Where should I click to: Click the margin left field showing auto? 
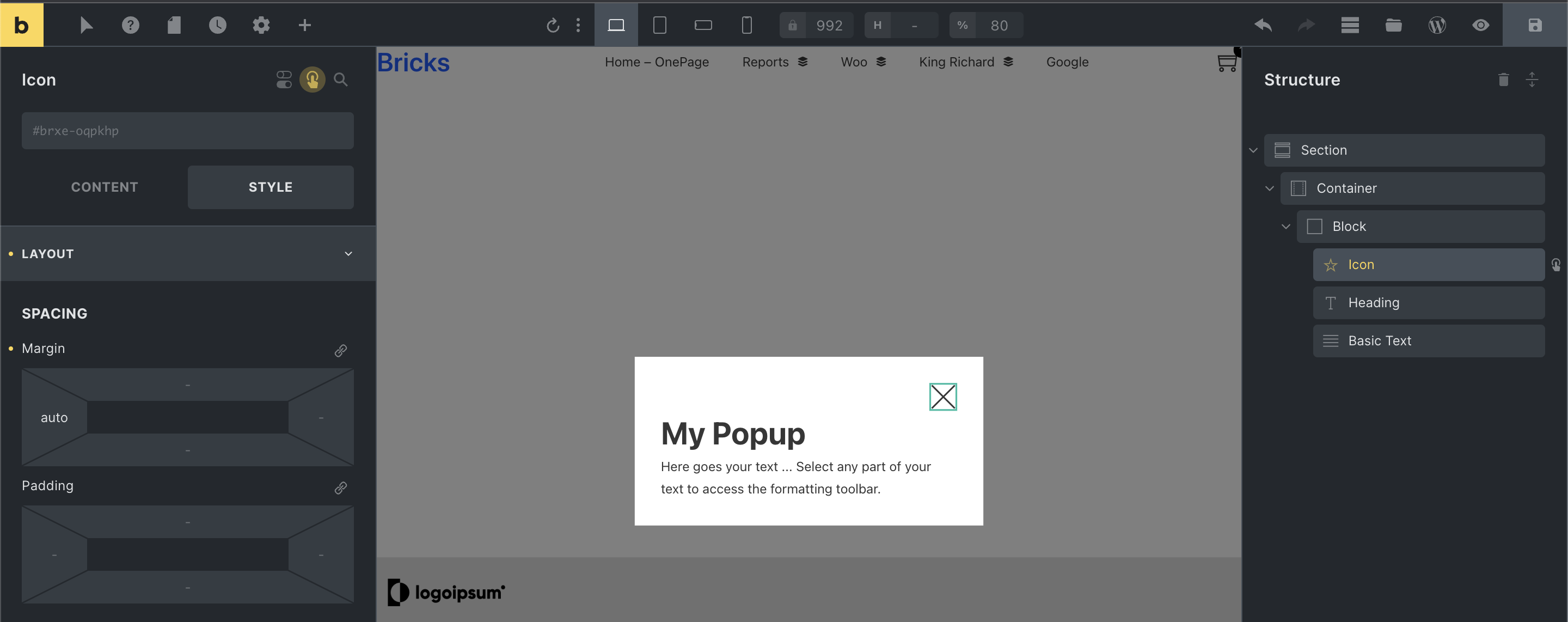(x=54, y=417)
